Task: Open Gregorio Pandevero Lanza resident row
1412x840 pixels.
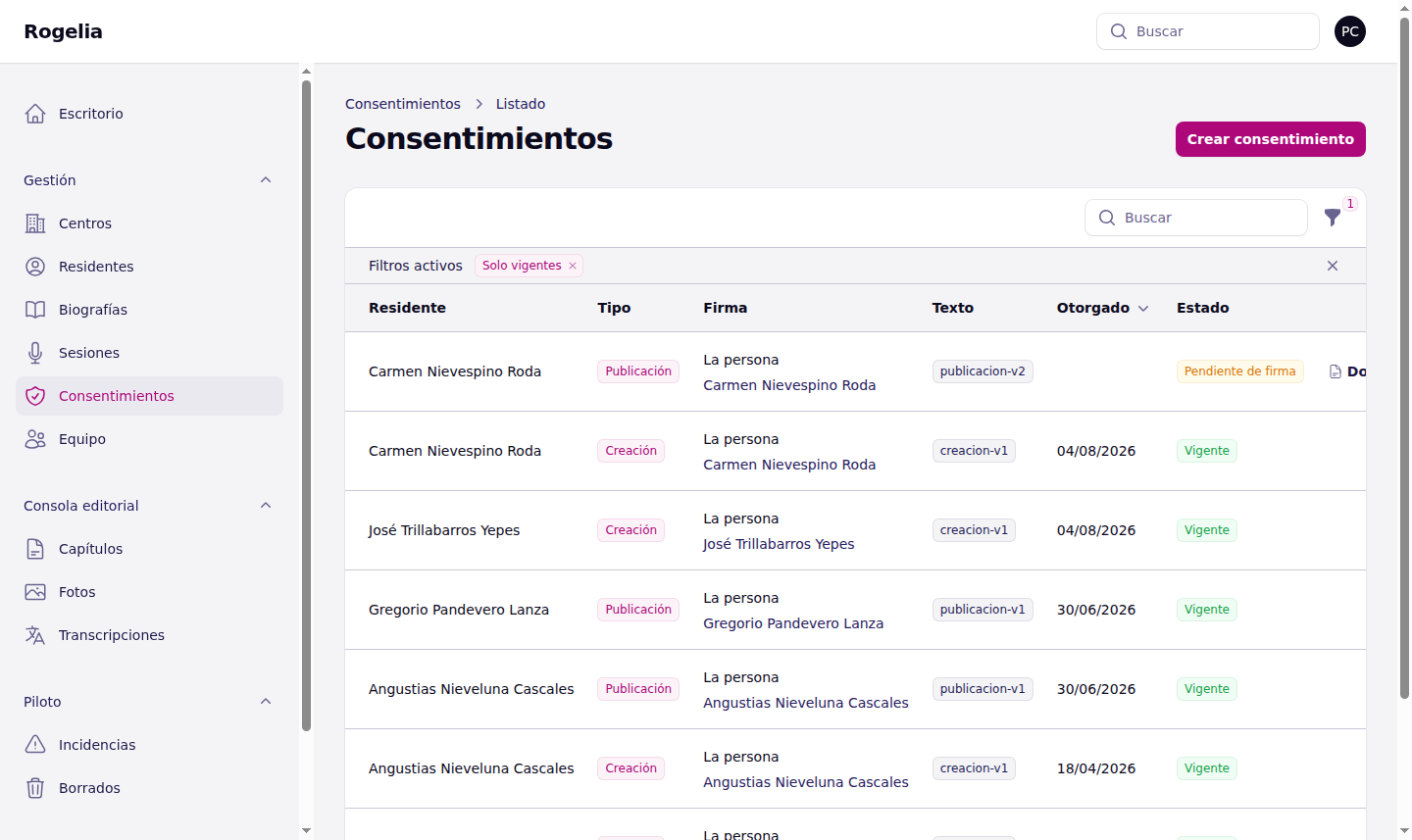Action: pyautogui.click(x=855, y=610)
